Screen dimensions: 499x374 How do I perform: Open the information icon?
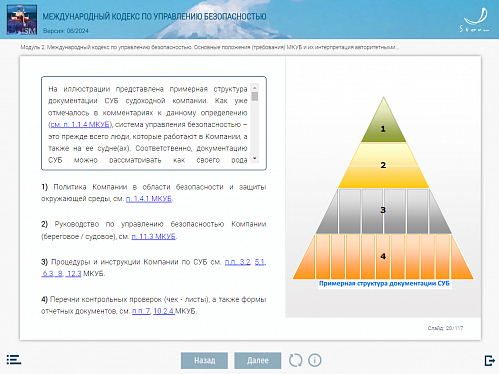[315, 360]
